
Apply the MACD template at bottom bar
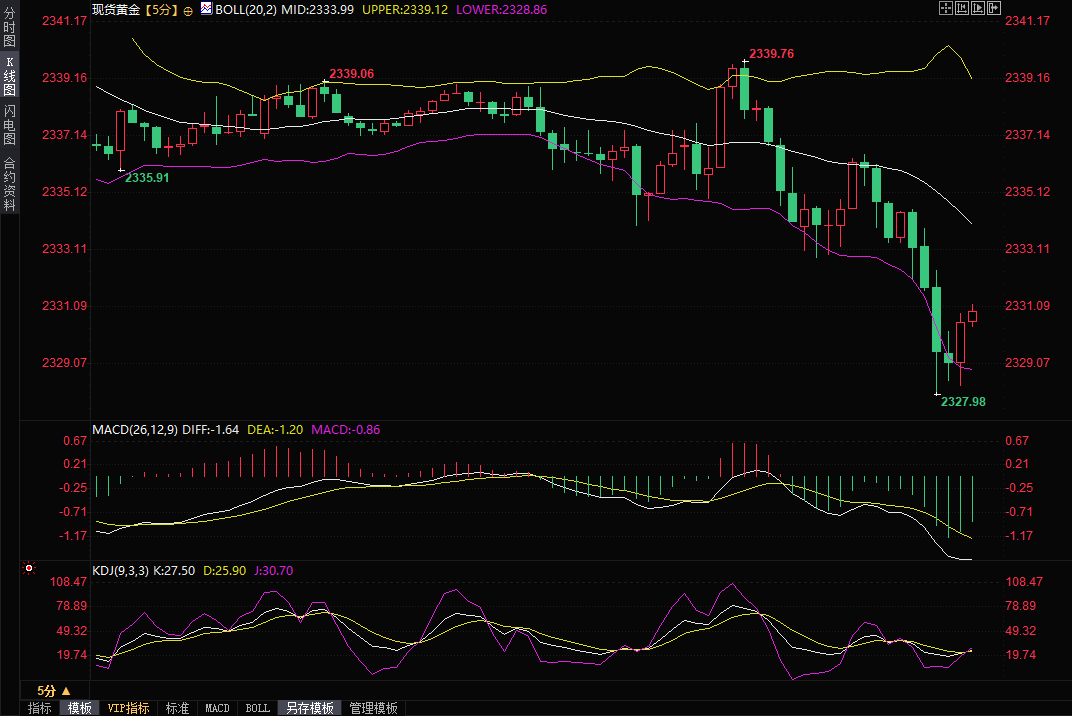(x=217, y=708)
